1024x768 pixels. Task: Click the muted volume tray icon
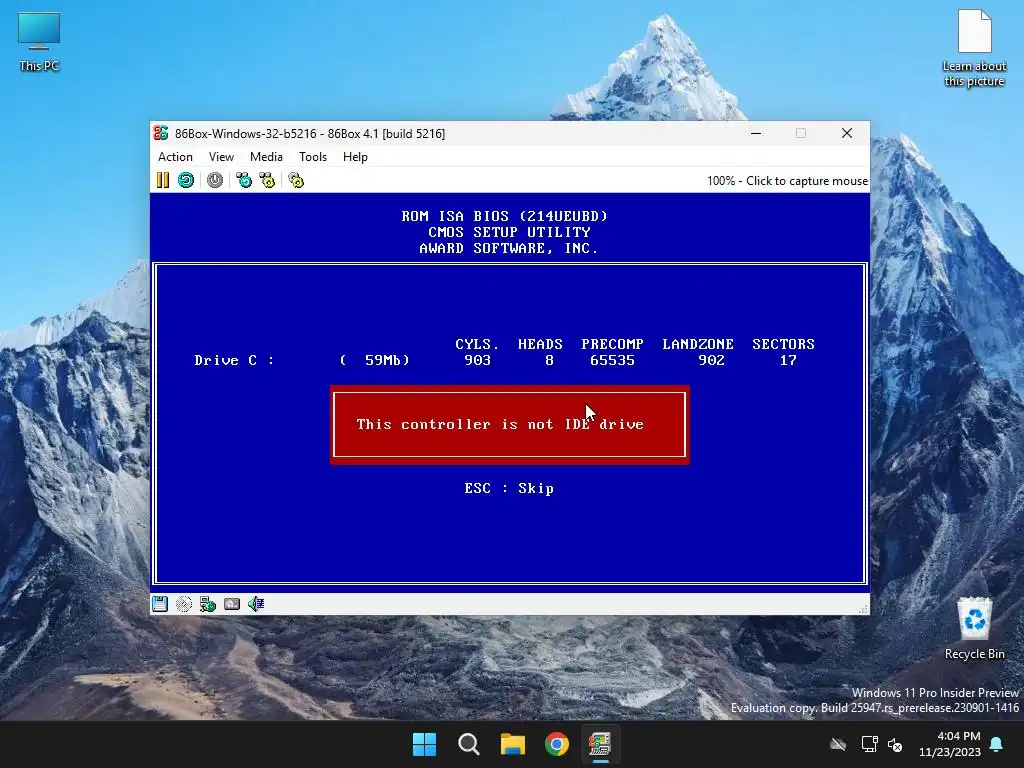coord(895,744)
